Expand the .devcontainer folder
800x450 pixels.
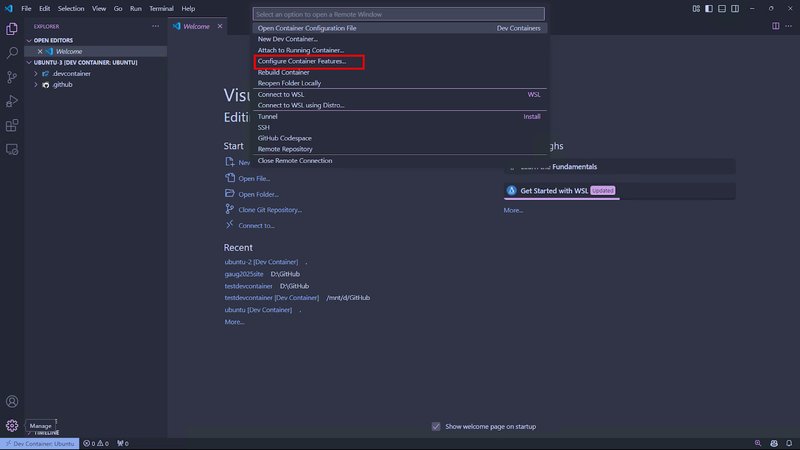[x=36, y=73]
